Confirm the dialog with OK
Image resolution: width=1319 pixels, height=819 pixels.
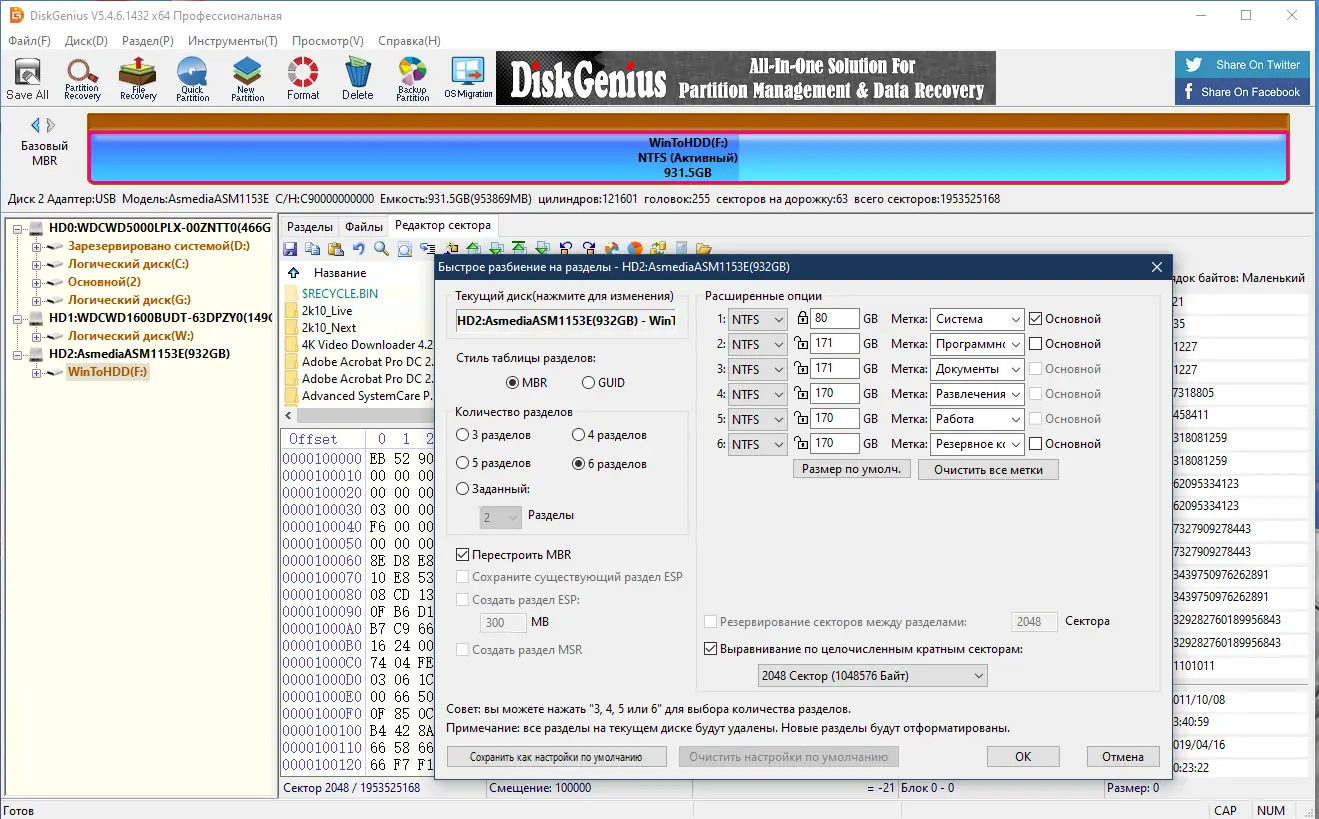point(1023,757)
